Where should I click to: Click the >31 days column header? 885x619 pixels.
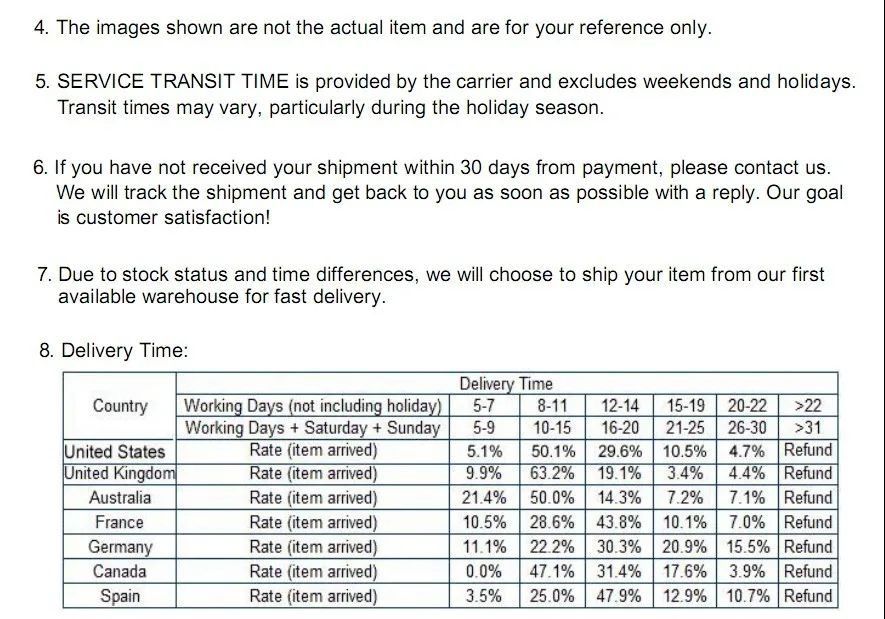[x=808, y=428]
